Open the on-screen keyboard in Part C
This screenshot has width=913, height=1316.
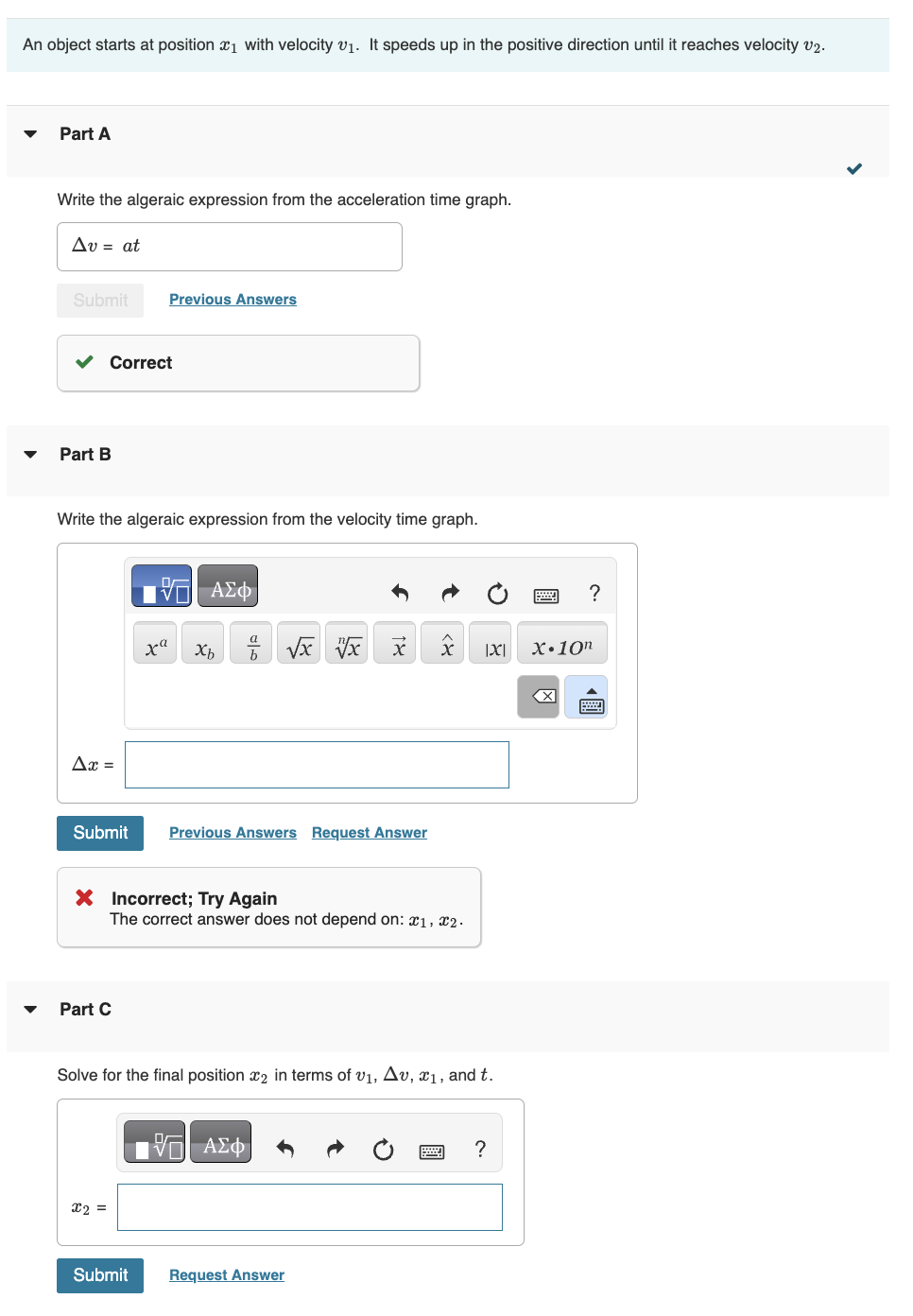coord(431,1150)
